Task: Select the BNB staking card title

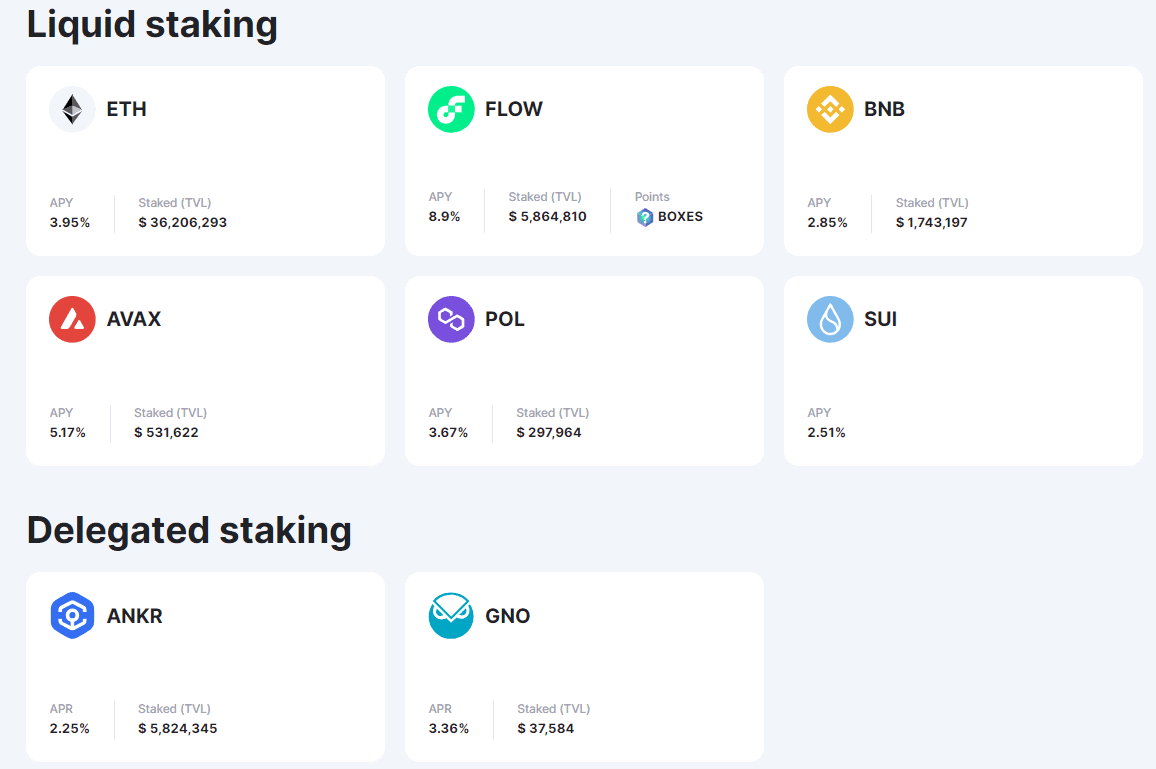Action: (884, 109)
